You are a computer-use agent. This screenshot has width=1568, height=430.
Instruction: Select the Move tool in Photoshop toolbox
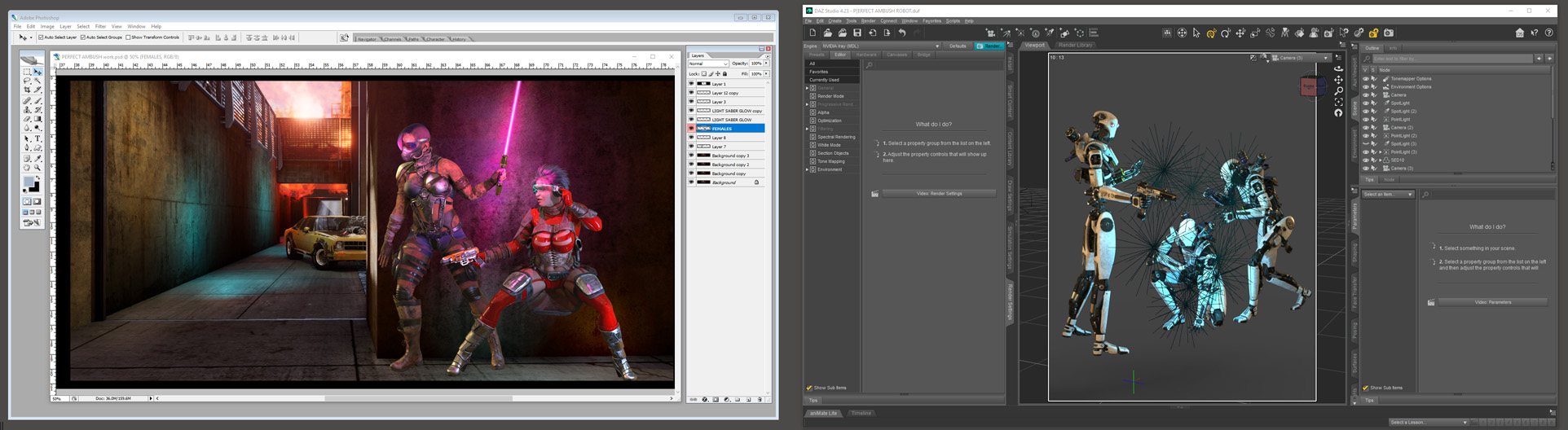tap(38, 72)
